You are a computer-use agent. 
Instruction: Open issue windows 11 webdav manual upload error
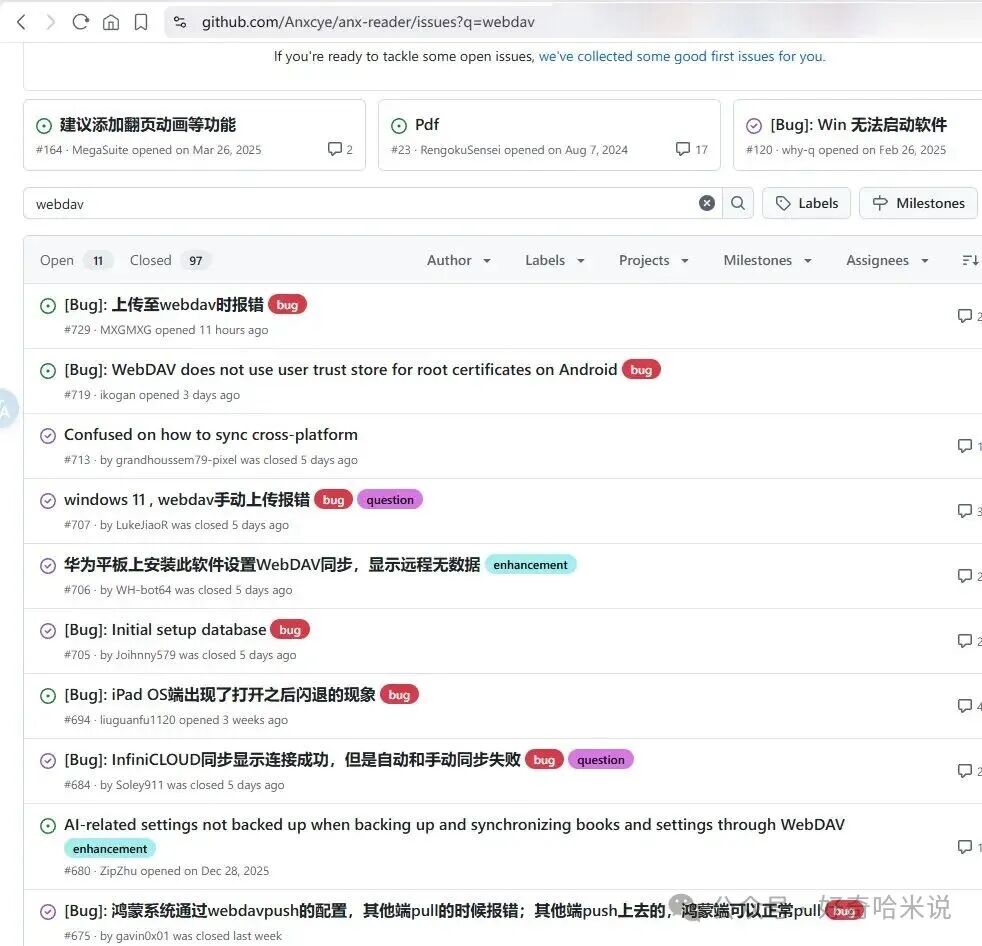point(187,500)
